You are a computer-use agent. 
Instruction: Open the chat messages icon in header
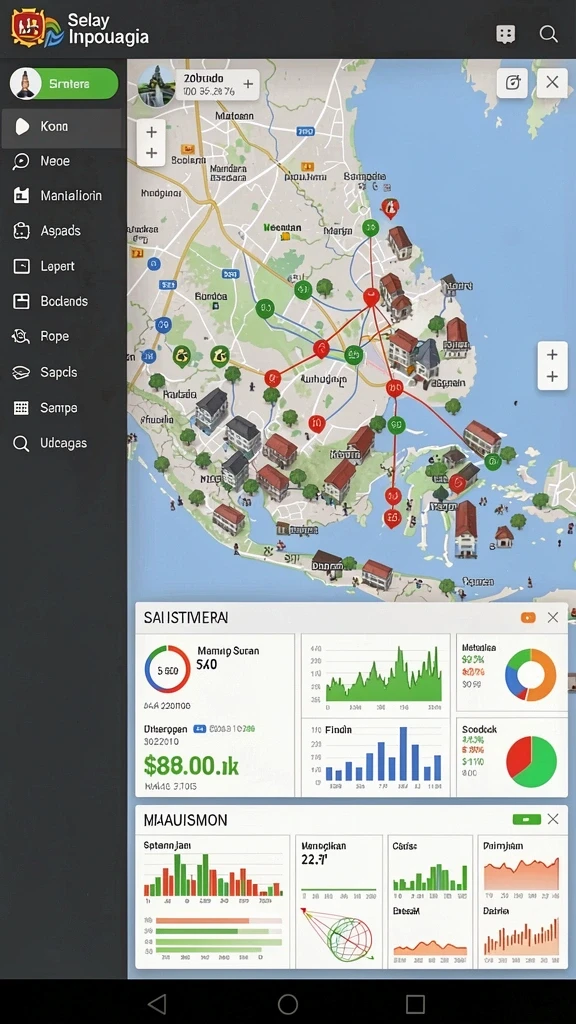click(505, 34)
